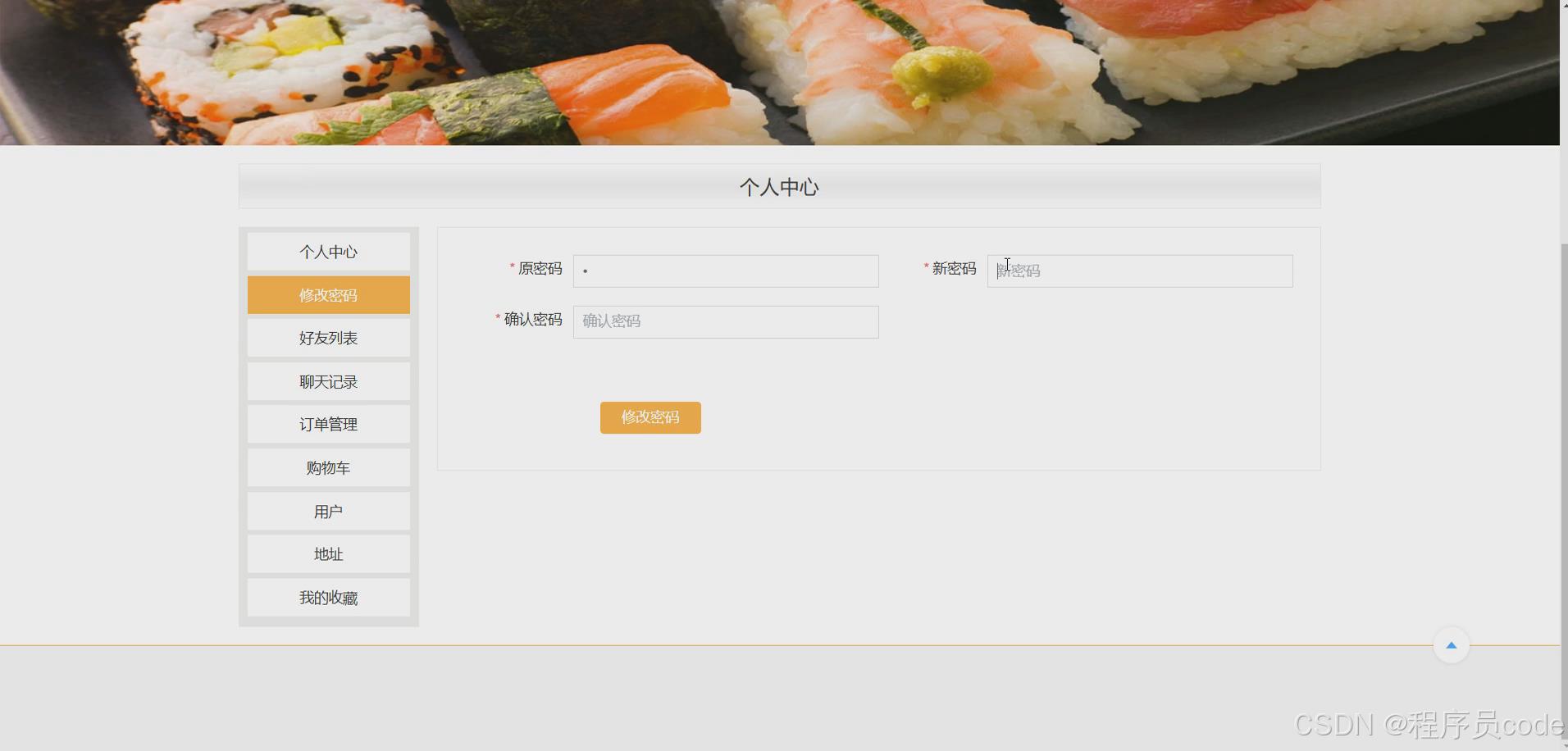The width and height of the screenshot is (1568, 751).
Task: Click the highlighted 修改密码 sidebar entry
Action: (328, 294)
